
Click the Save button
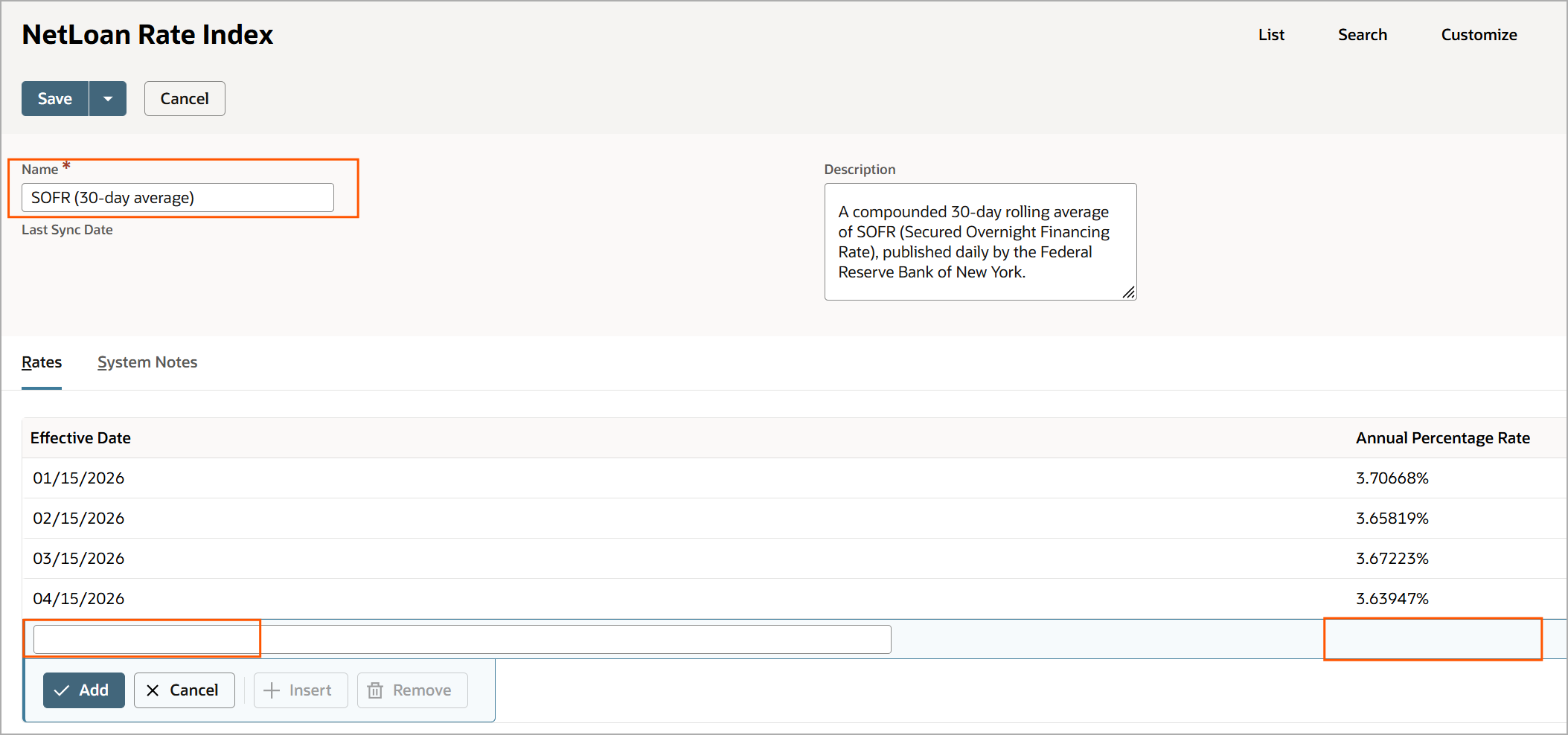coord(55,99)
